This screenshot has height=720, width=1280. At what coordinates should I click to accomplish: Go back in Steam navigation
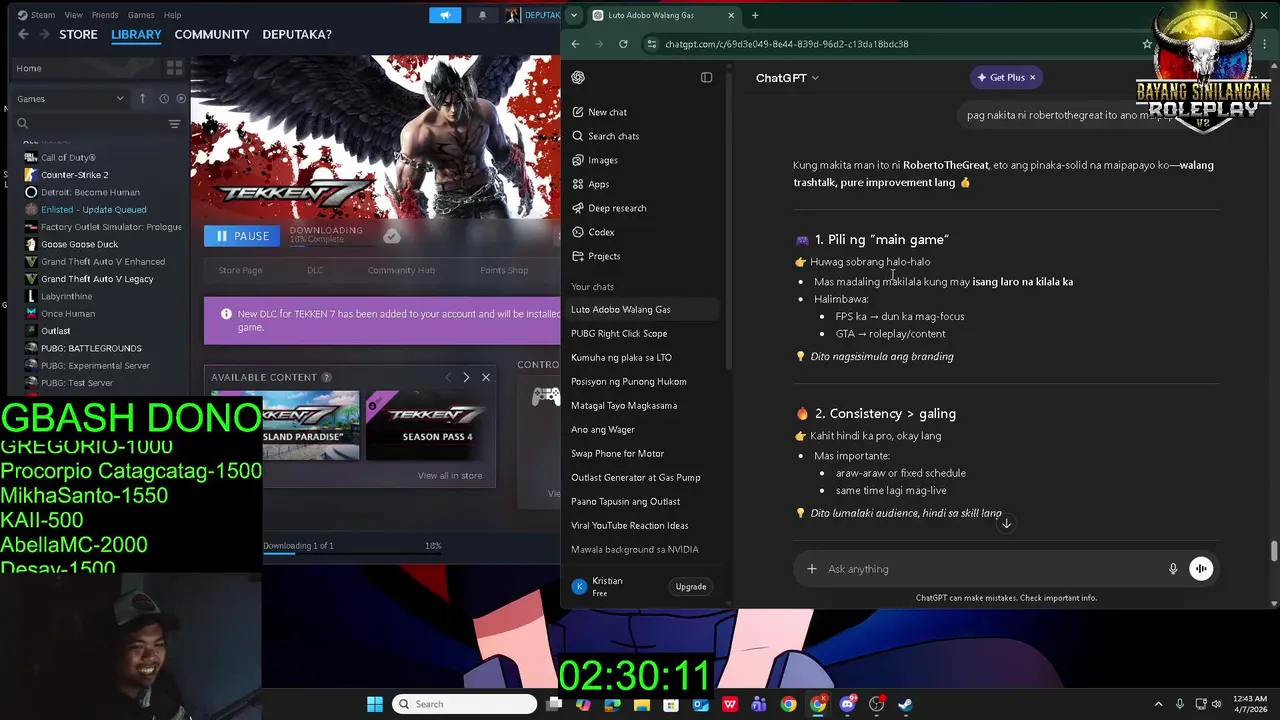[23, 34]
